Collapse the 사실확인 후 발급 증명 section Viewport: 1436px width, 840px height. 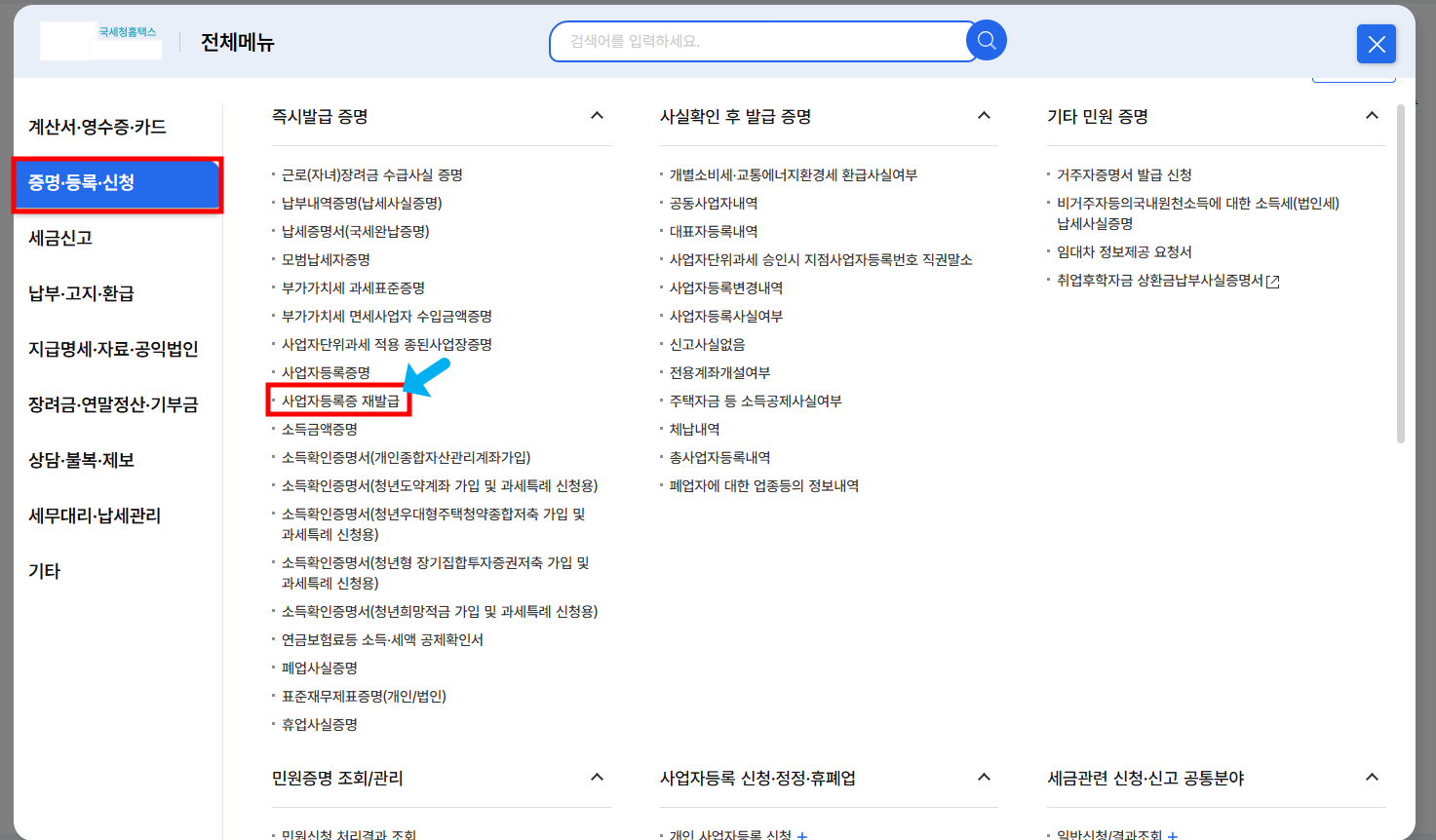point(984,115)
